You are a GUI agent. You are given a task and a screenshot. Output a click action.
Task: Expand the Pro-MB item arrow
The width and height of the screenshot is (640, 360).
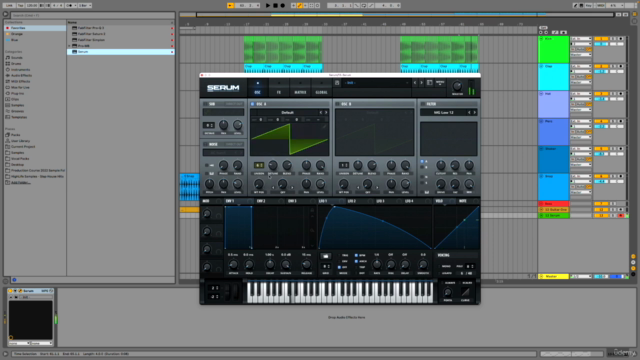(x=70, y=46)
